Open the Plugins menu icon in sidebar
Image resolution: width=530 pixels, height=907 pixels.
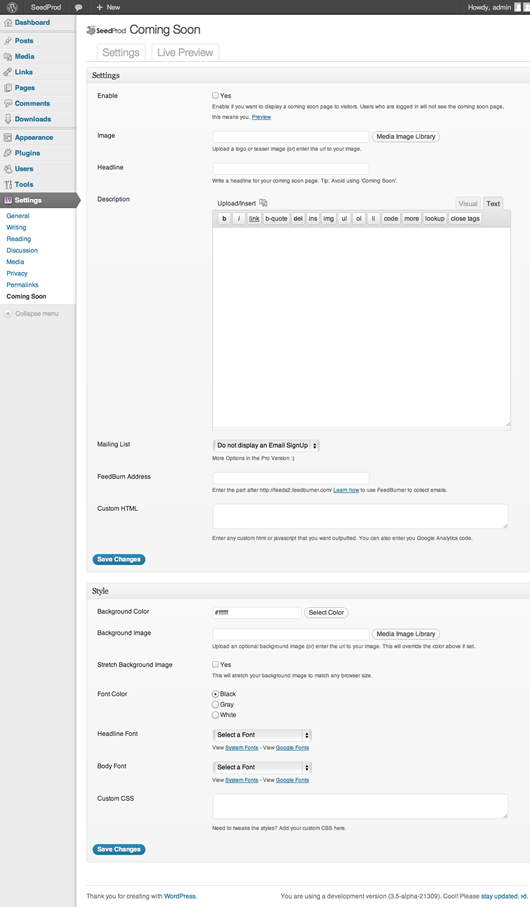(8, 153)
